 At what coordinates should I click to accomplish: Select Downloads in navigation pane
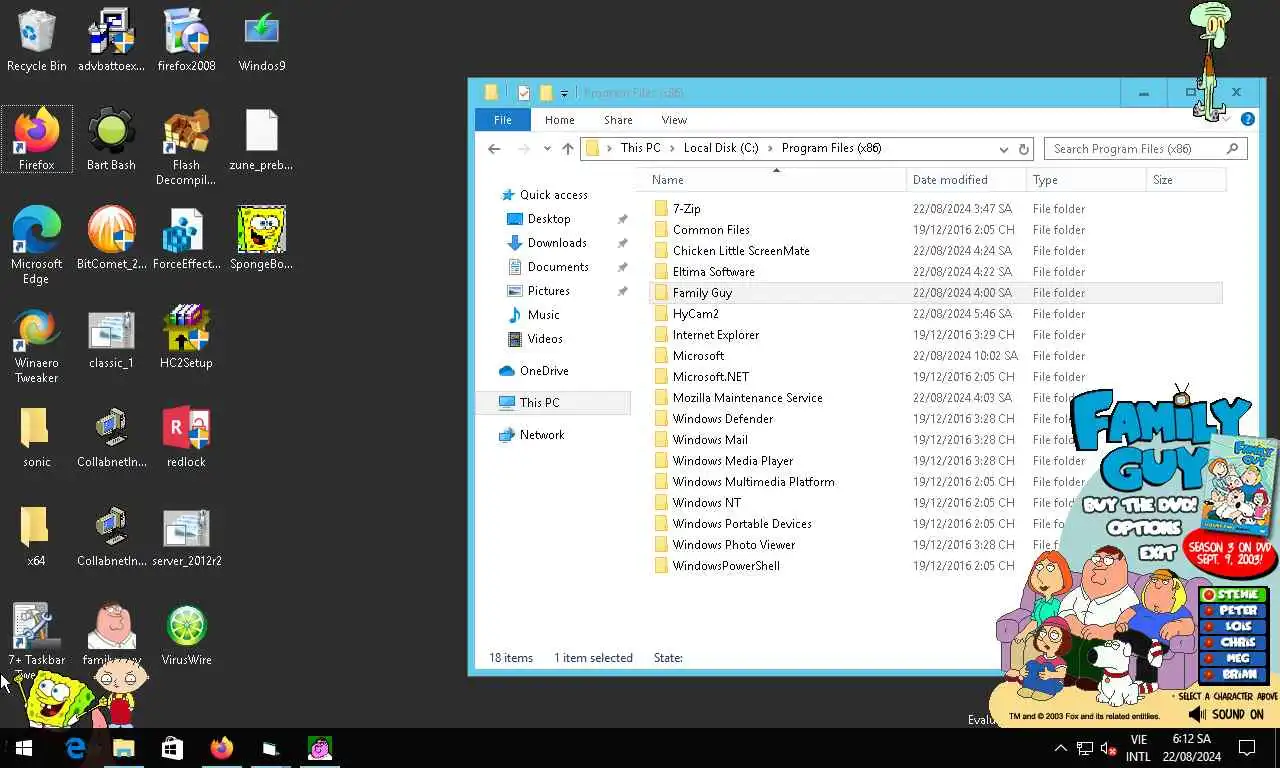tap(557, 243)
